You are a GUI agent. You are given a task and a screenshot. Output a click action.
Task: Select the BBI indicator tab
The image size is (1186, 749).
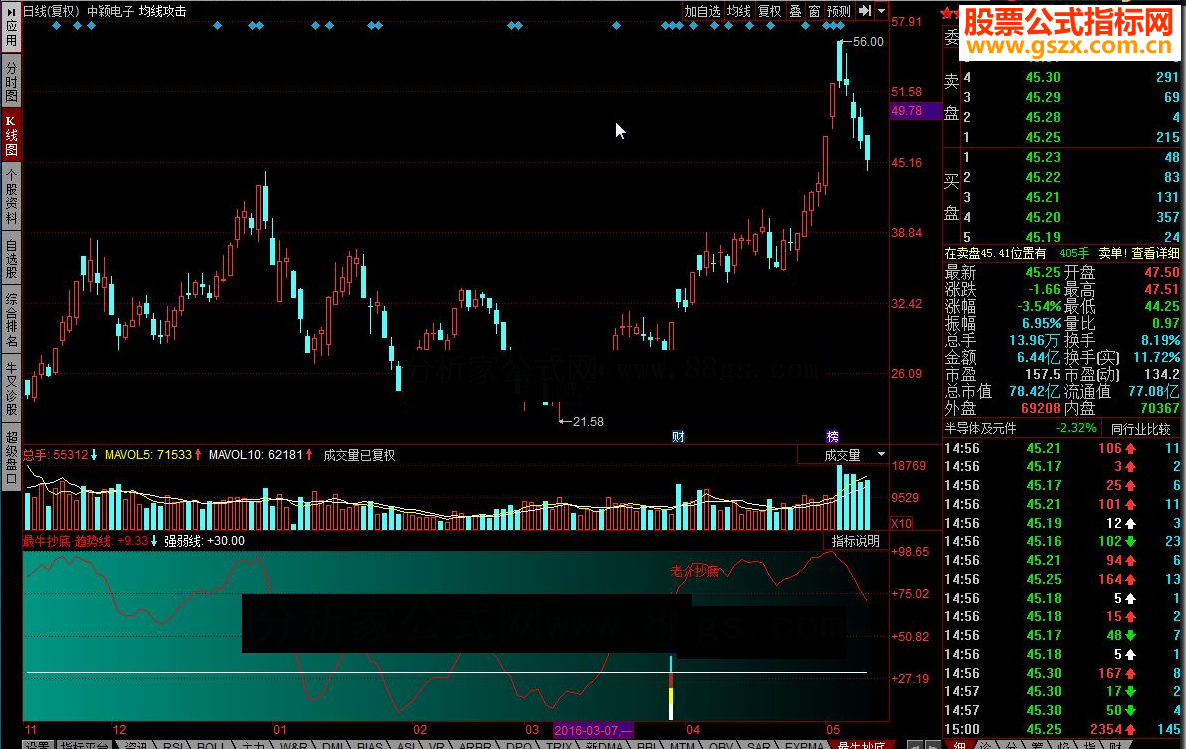647,744
